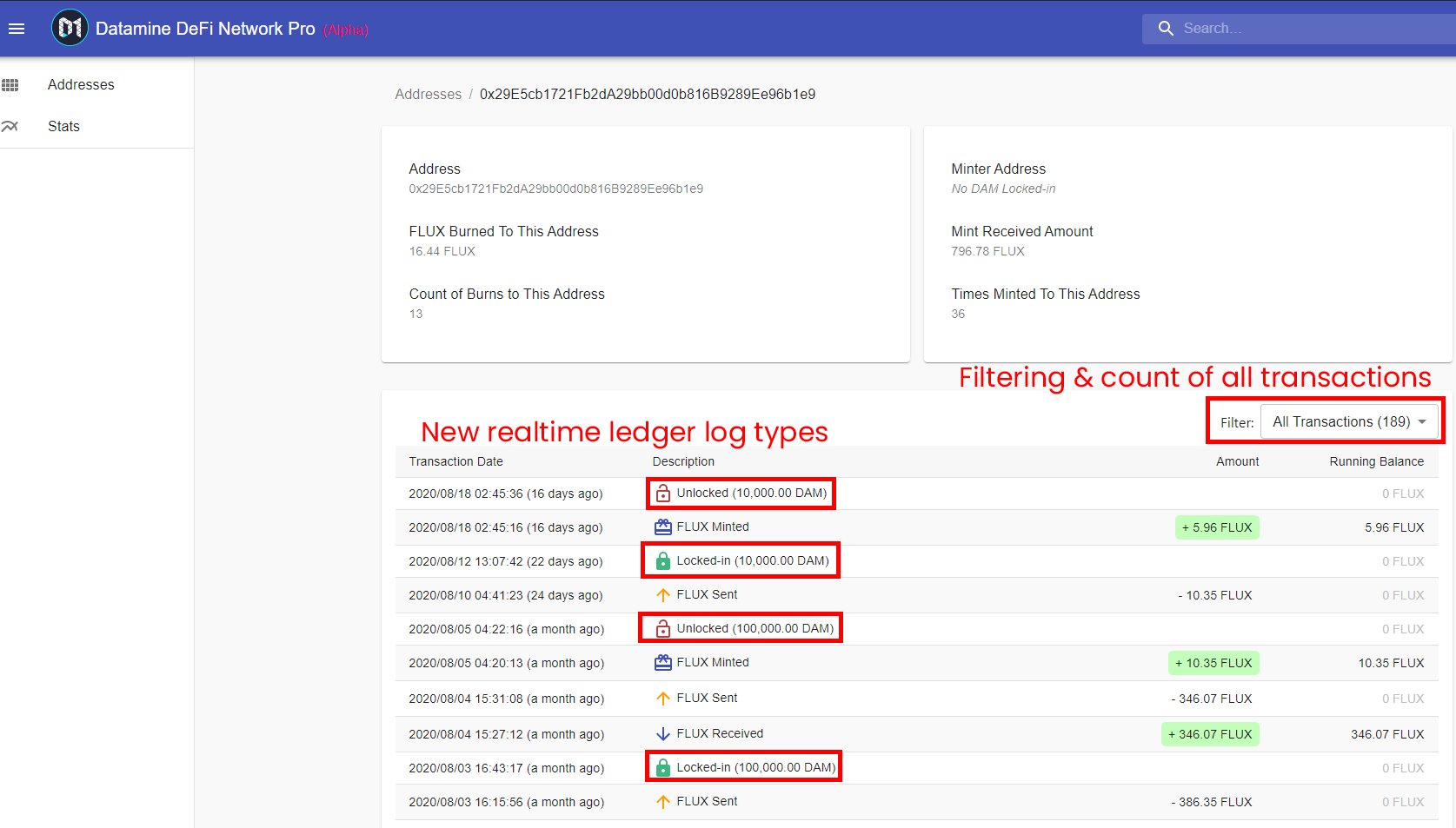
Task: Go to Addresses breadcrumb link
Action: (x=429, y=94)
